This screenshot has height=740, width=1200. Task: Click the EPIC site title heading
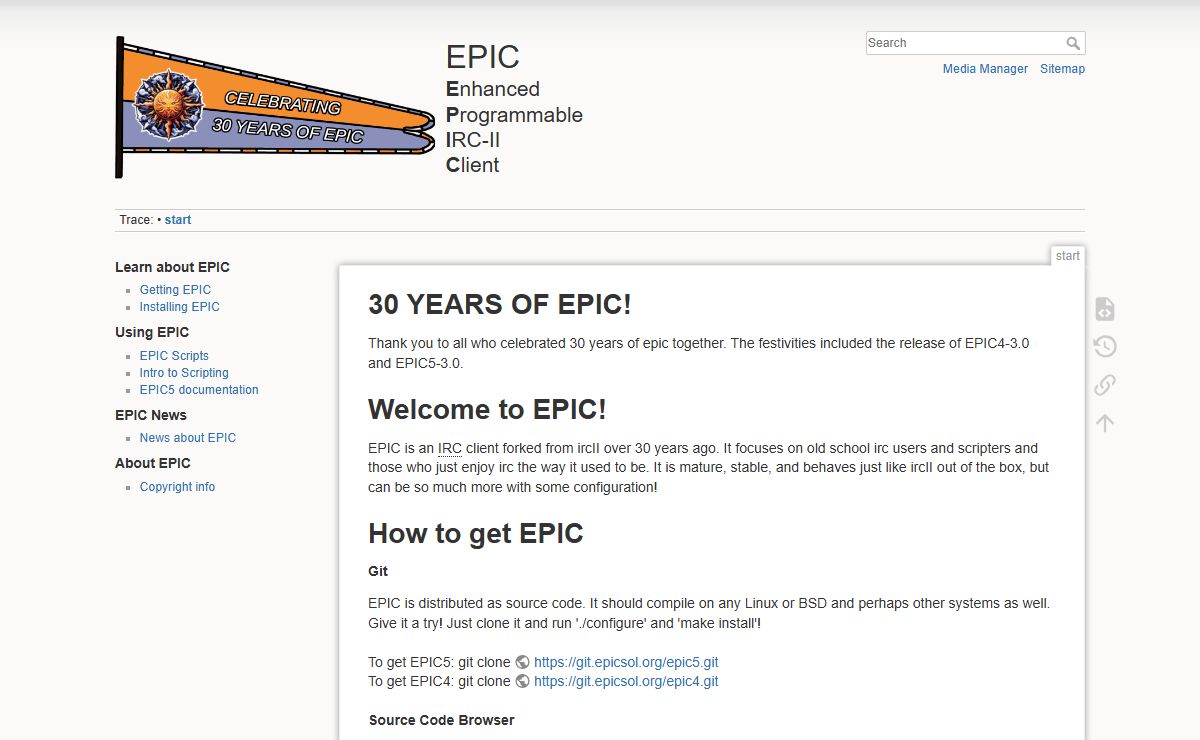click(483, 56)
